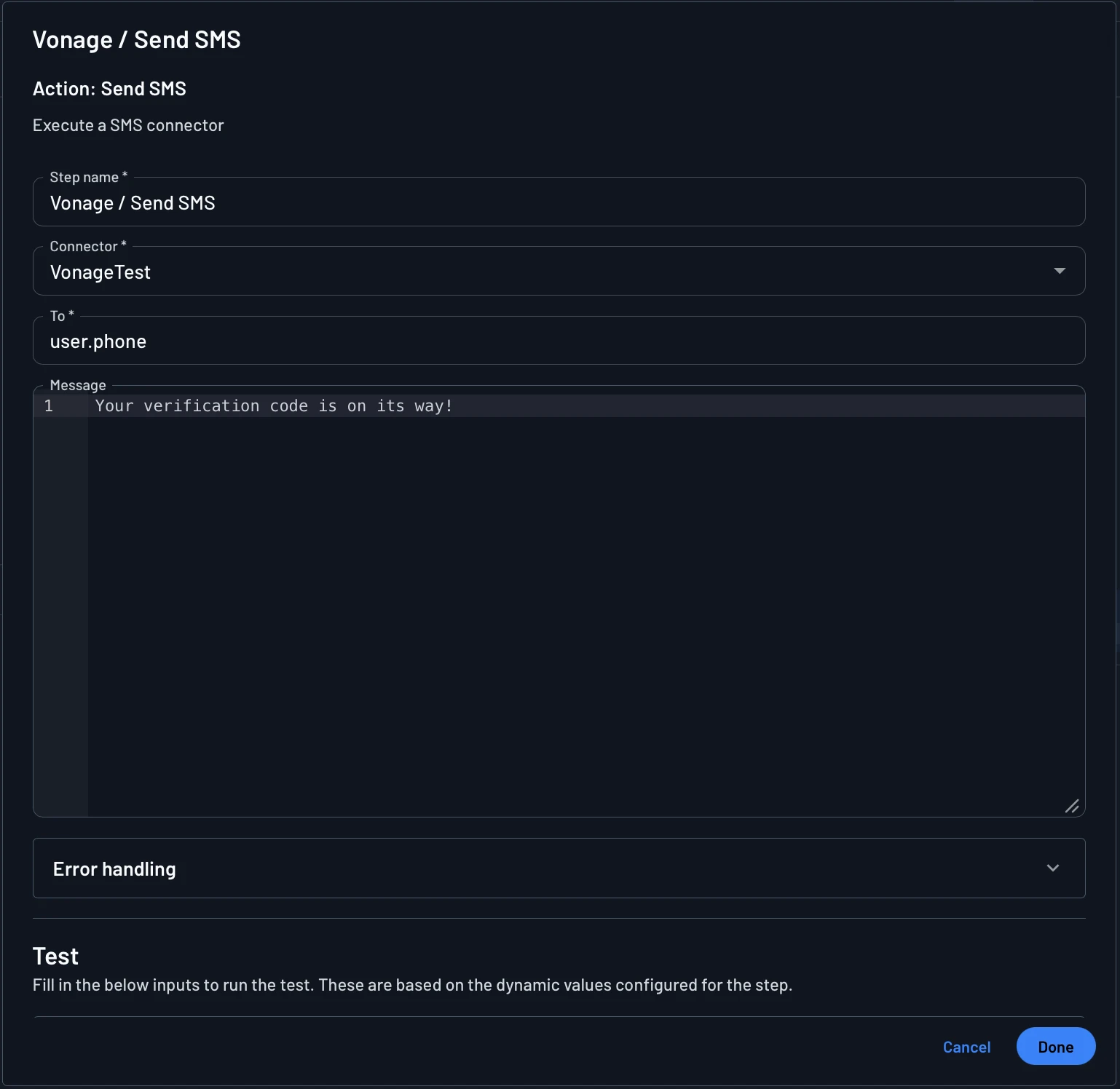Open the Connector dropdown showing VonageTest
This screenshot has height=1089, width=1120.
pos(559,272)
